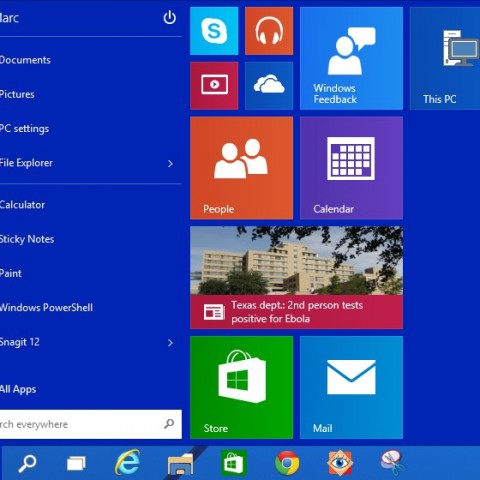
Task: Open the OneDrive cloud tile
Action: [x=269, y=86]
